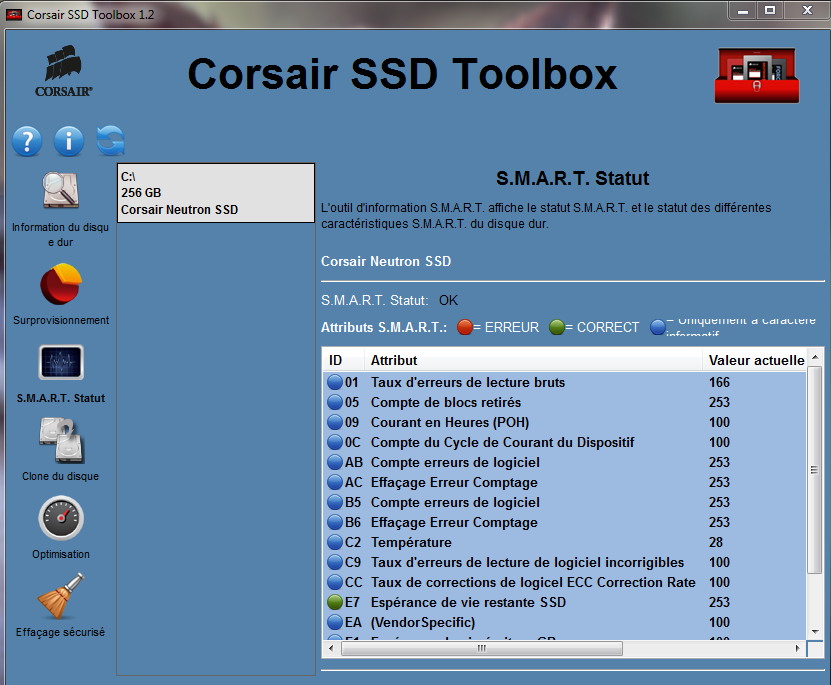Image resolution: width=831 pixels, height=685 pixels.
Task: Select row AC Effaçage Erreur Comptage
Action: coord(564,483)
